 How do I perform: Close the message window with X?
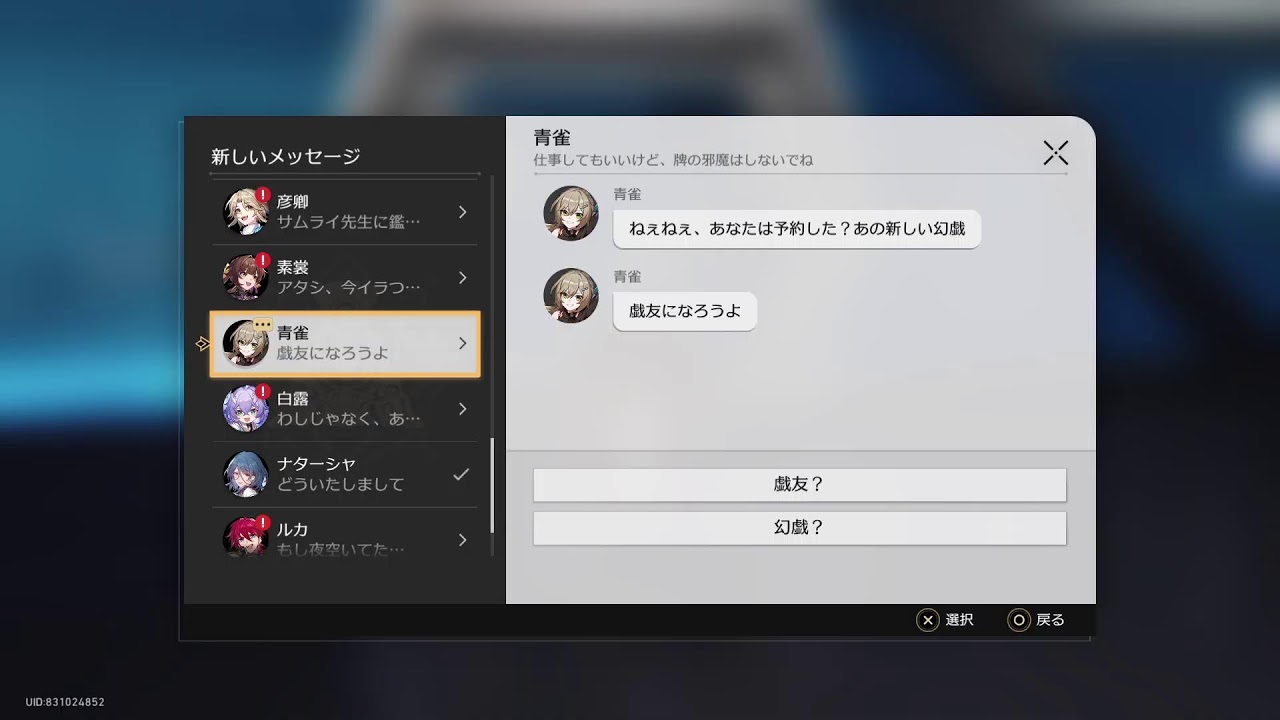tap(1056, 152)
